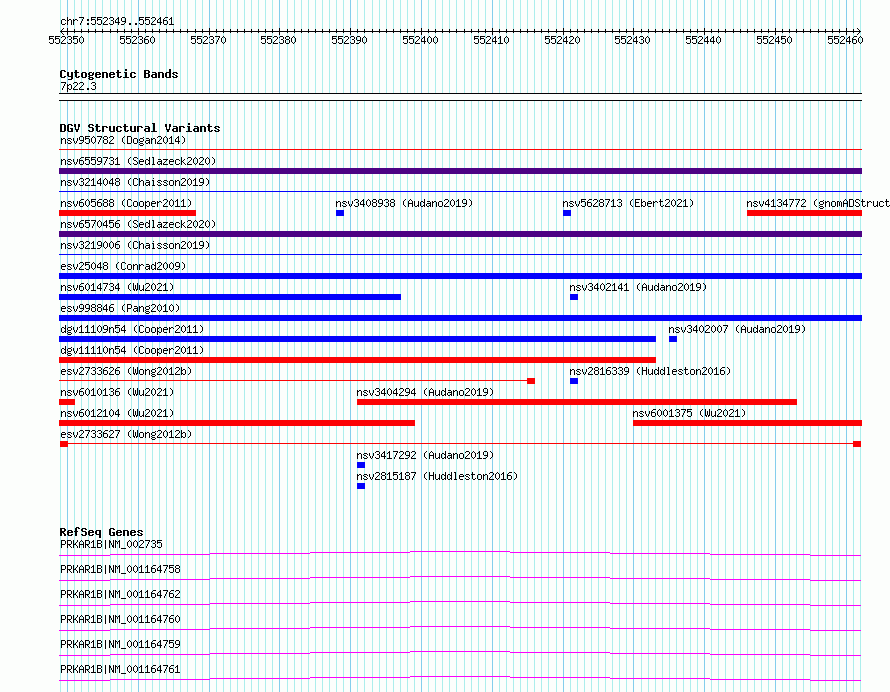Click the nsv605688 (Cooper2011) red bar
The image size is (890, 692).
pyautogui.click(x=127, y=213)
